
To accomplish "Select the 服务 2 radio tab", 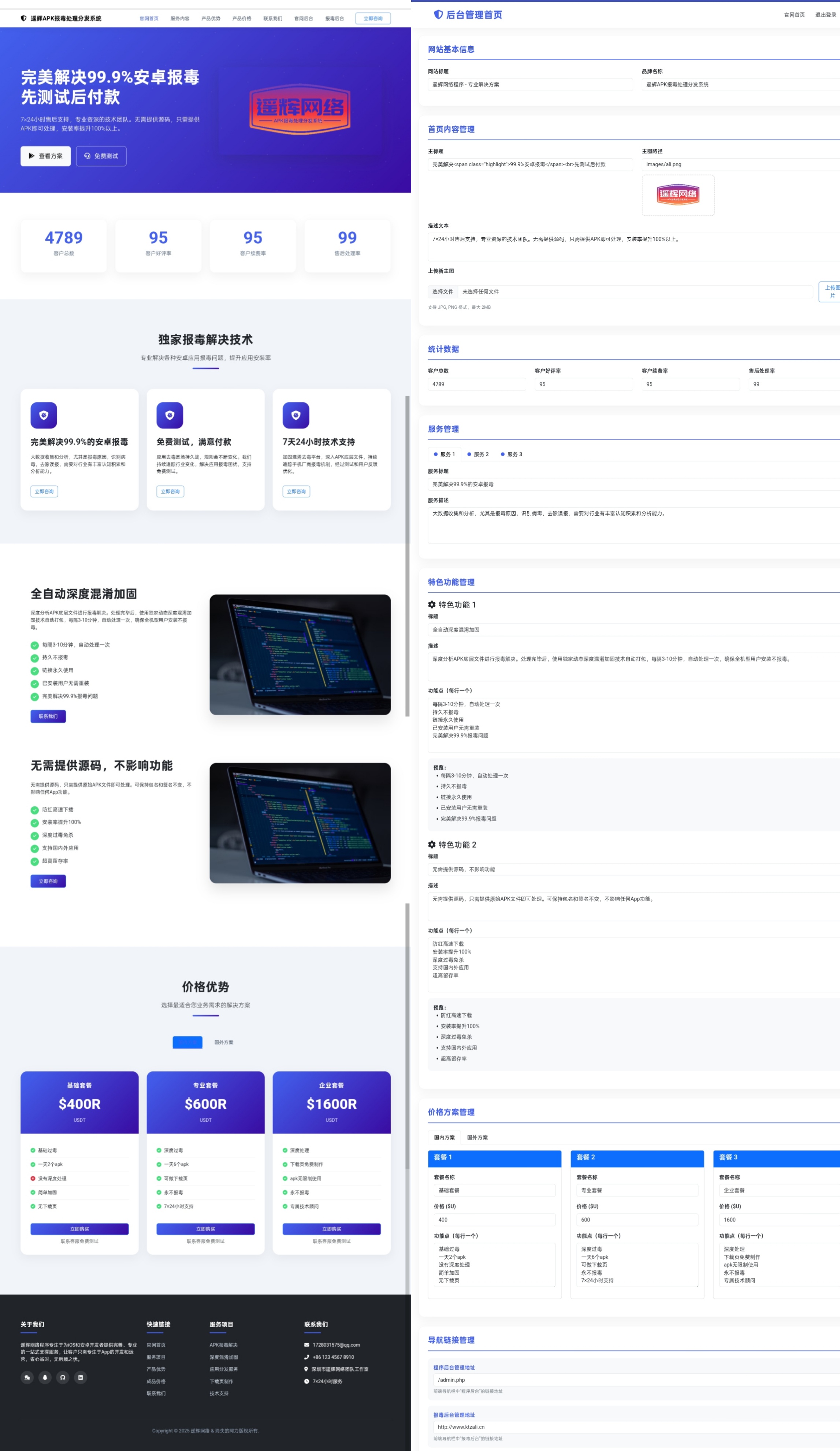I will coord(478,454).
